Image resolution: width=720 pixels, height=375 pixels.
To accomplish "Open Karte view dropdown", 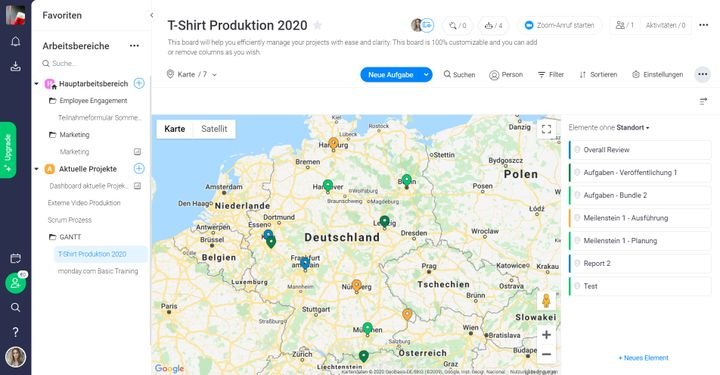I will click(x=191, y=74).
